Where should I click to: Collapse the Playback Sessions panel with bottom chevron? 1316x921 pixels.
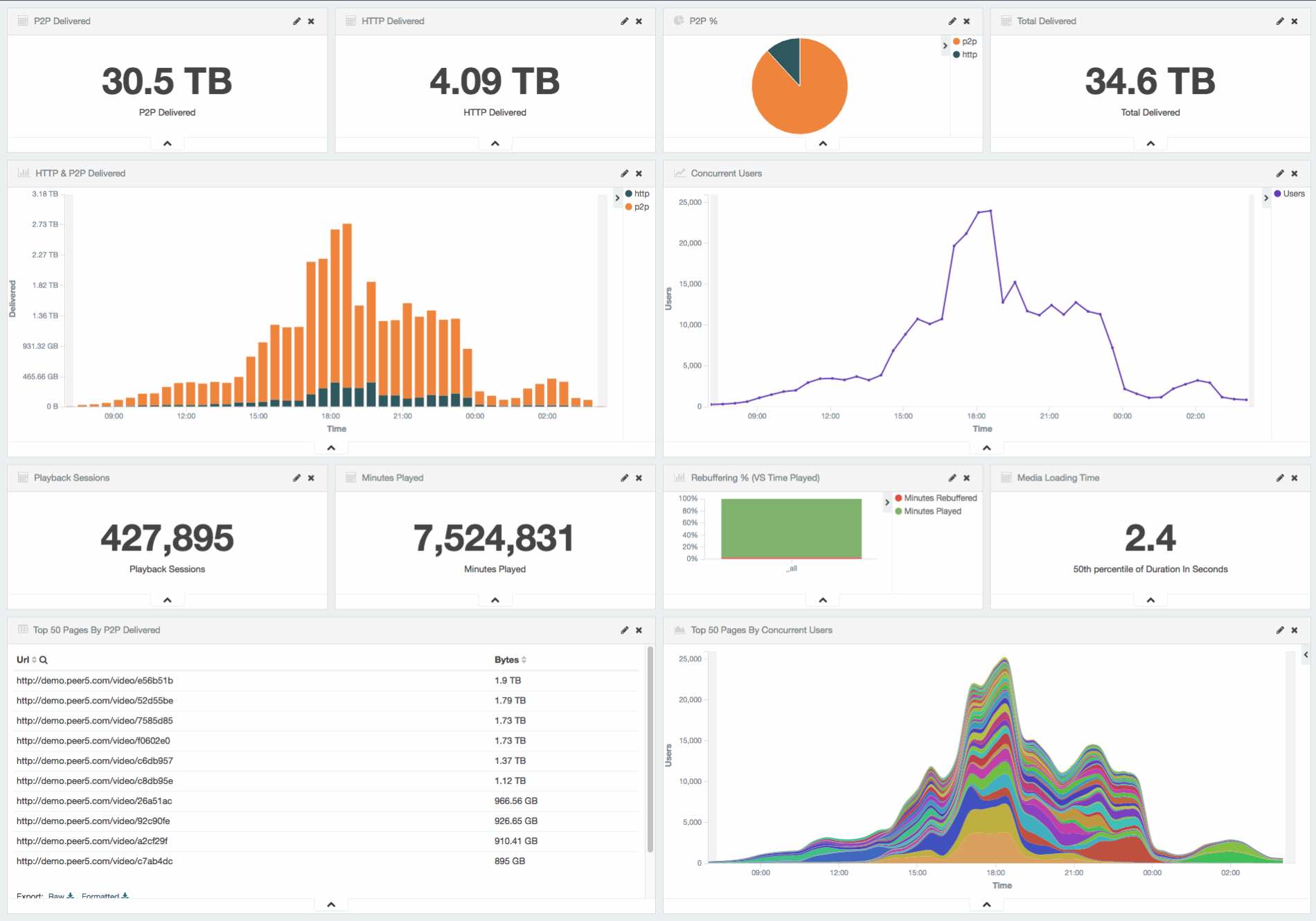tap(167, 600)
